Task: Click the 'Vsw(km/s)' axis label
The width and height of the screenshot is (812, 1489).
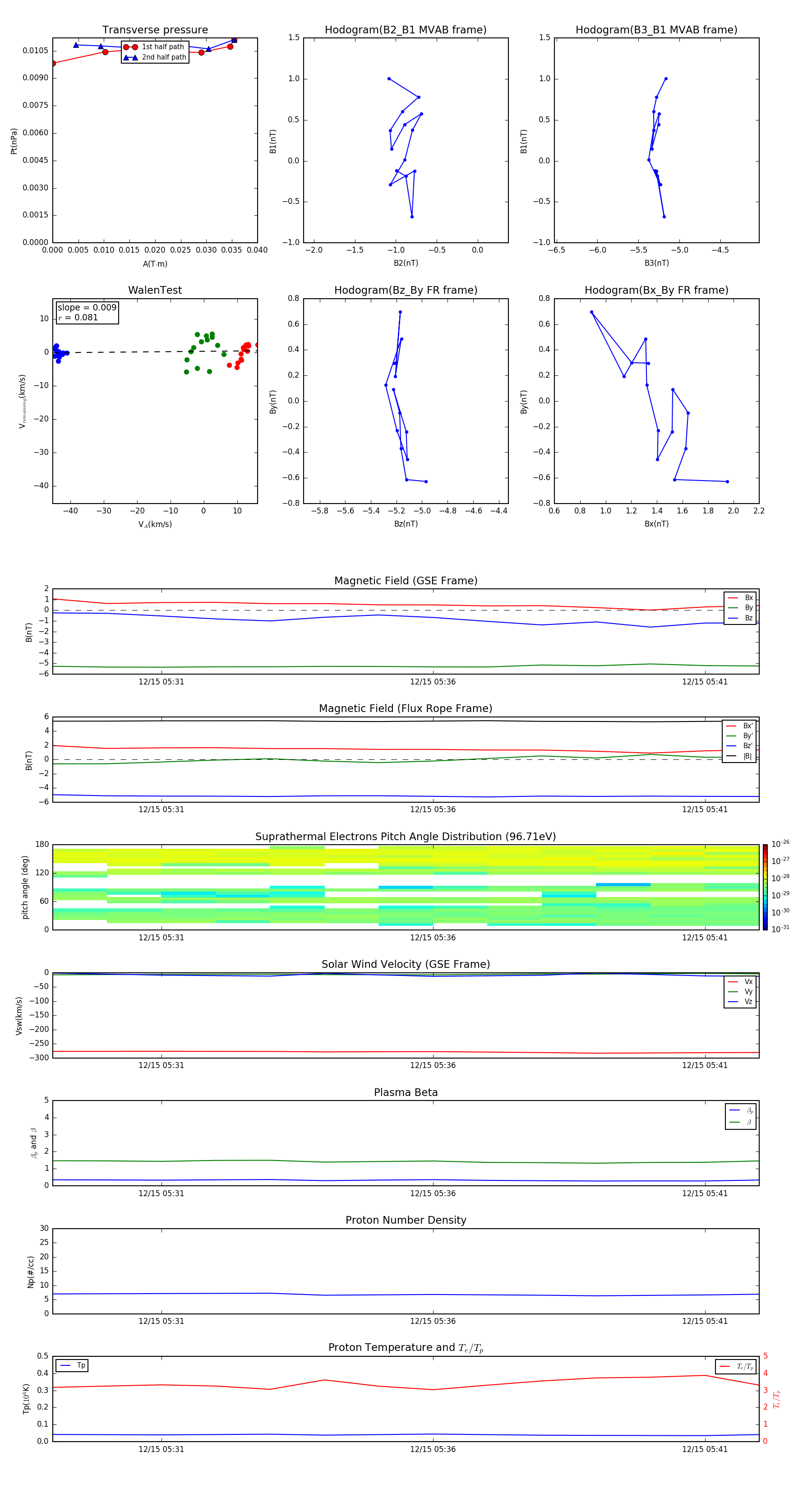Action: click(x=19, y=1016)
